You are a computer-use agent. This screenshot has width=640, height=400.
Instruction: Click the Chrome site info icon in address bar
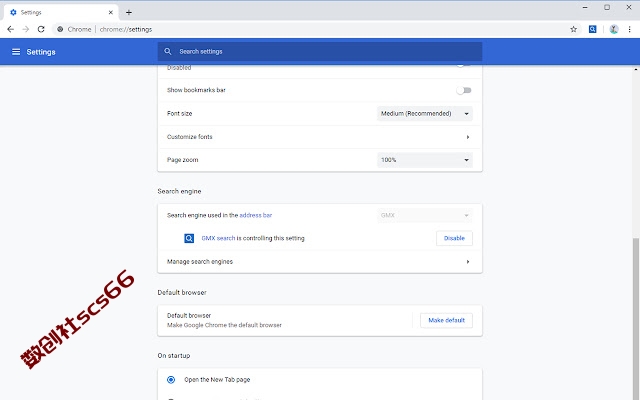(x=60, y=29)
